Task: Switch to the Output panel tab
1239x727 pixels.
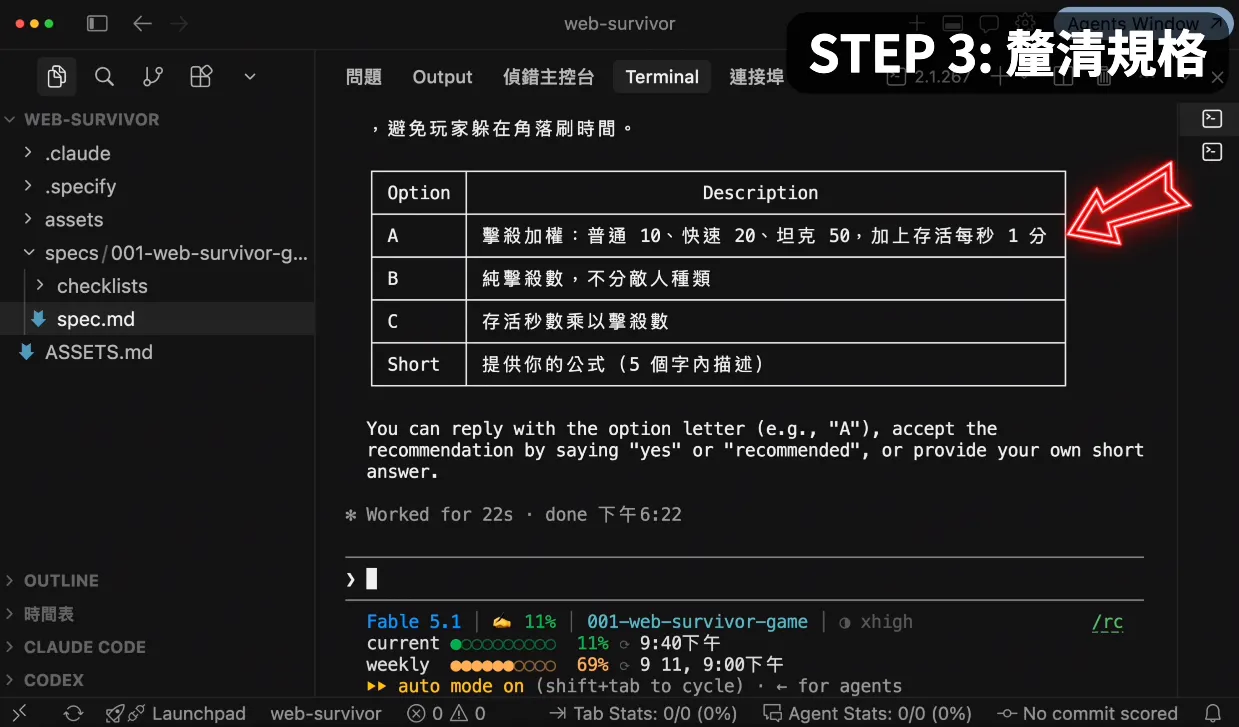Action: [442, 77]
